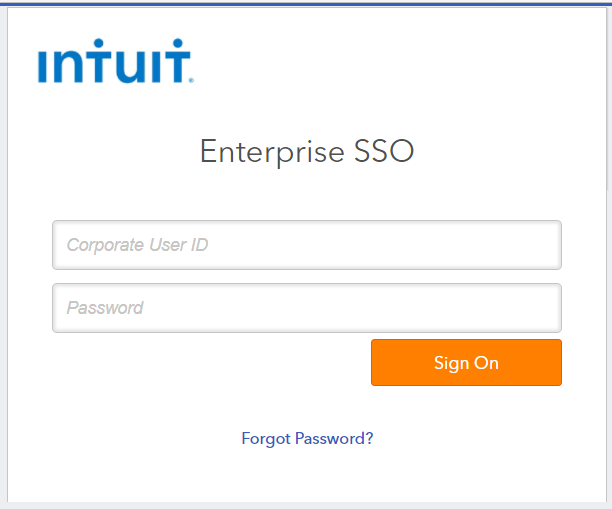
Task: Place cursor in Corporate User ID box
Action: pos(306,245)
